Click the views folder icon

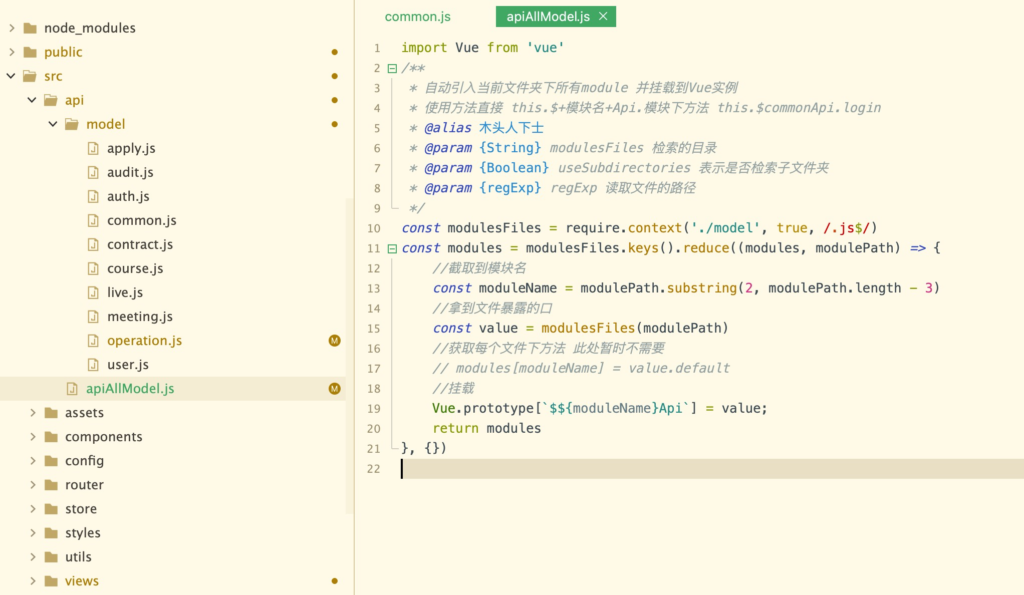(x=51, y=581)
